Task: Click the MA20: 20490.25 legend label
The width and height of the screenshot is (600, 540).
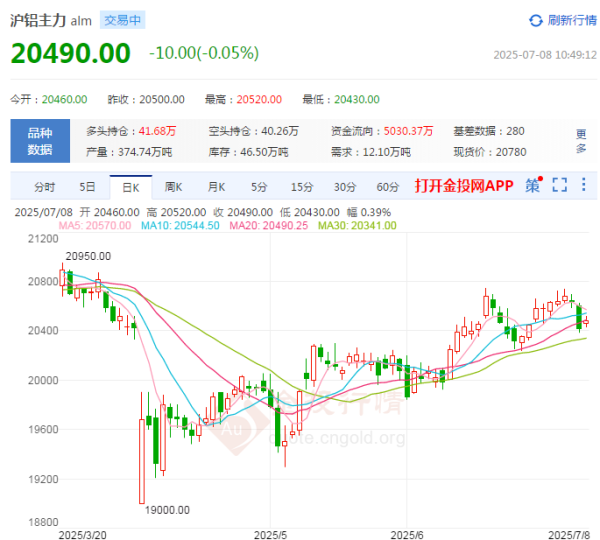Action: [x=269, y=225]
